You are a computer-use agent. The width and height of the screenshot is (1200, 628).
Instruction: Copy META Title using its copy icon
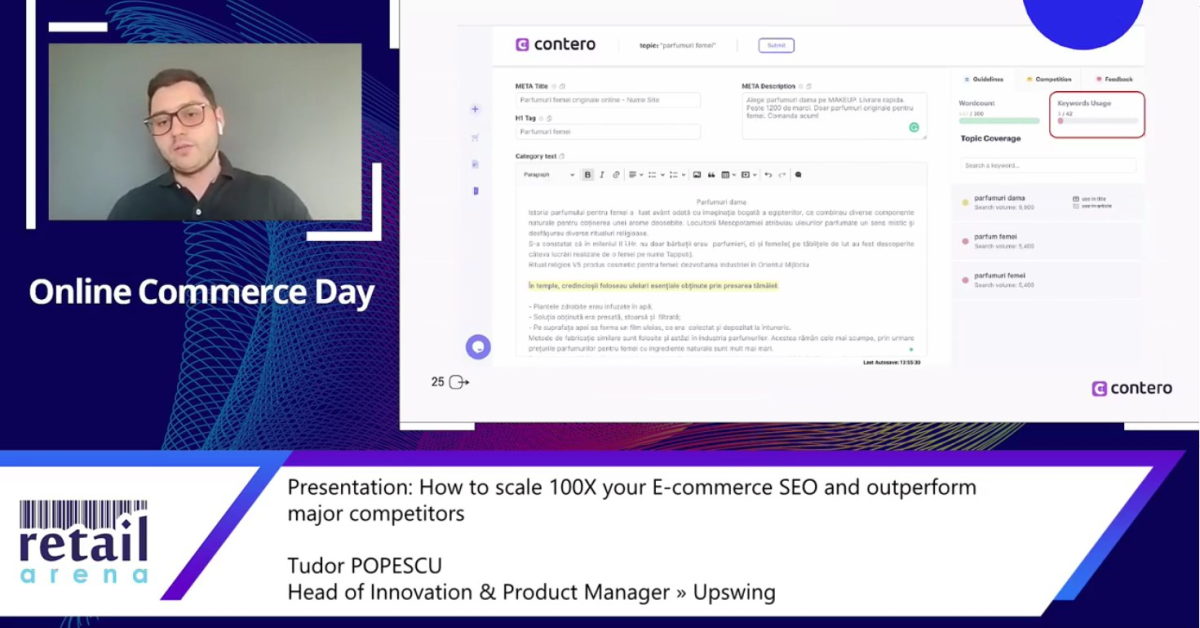point(562,86)
